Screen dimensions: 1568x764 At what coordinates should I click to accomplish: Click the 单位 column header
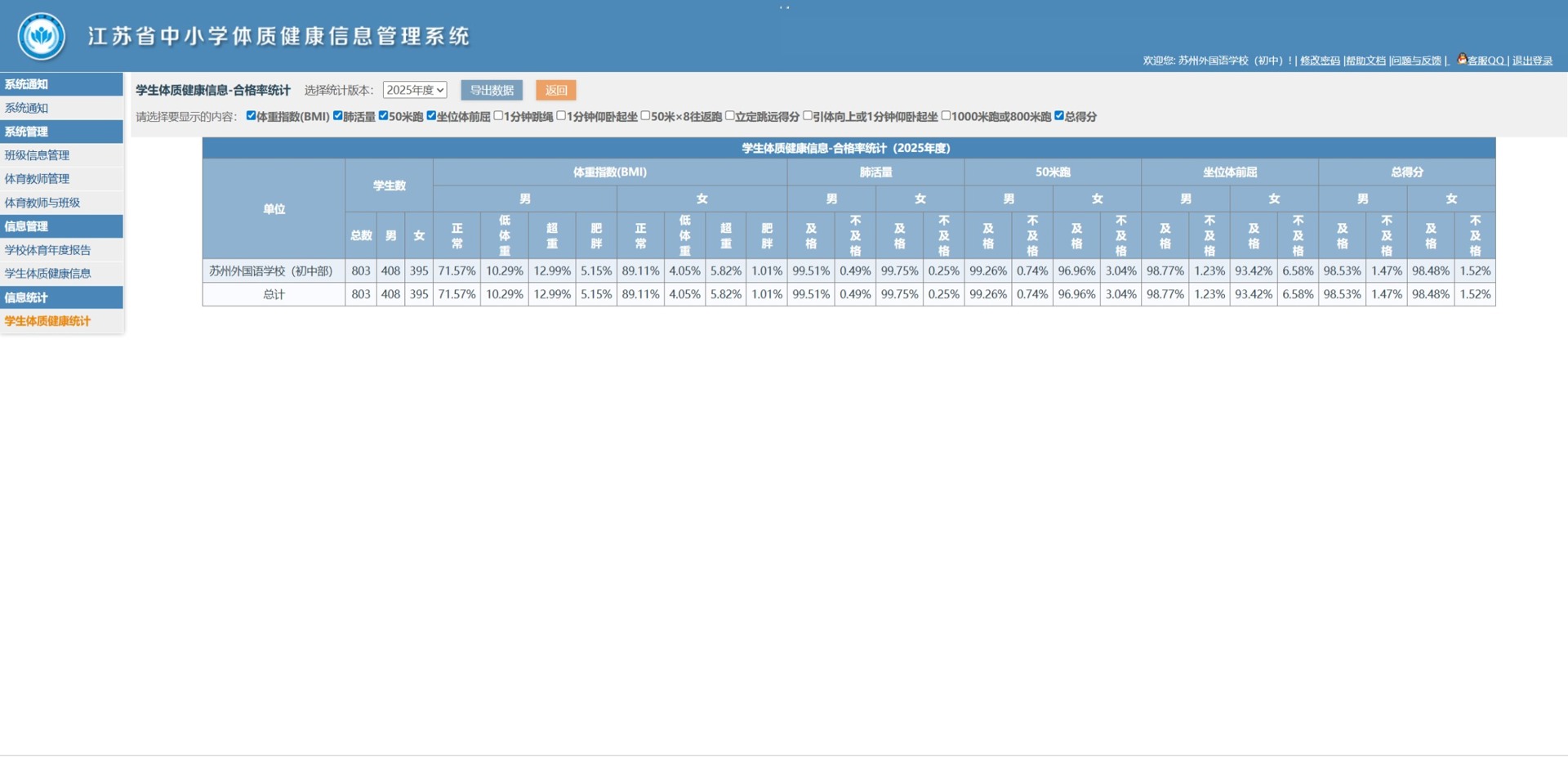tap(274, 209)
